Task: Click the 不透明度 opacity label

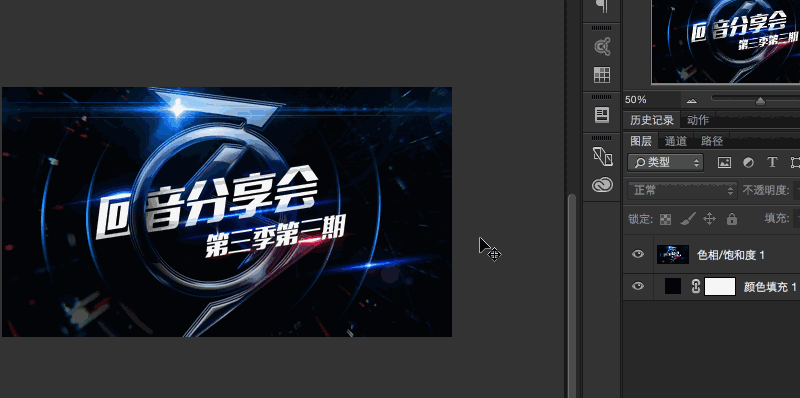Action: coord(766,191)
